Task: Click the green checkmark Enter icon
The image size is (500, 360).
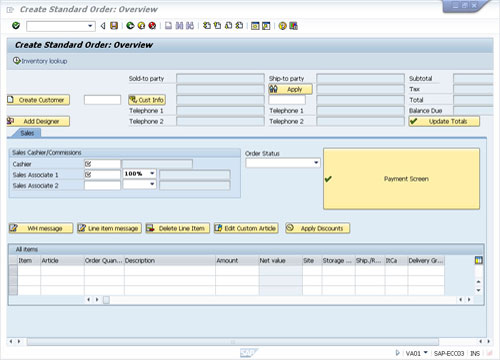Action: click(x=16, y=26)
